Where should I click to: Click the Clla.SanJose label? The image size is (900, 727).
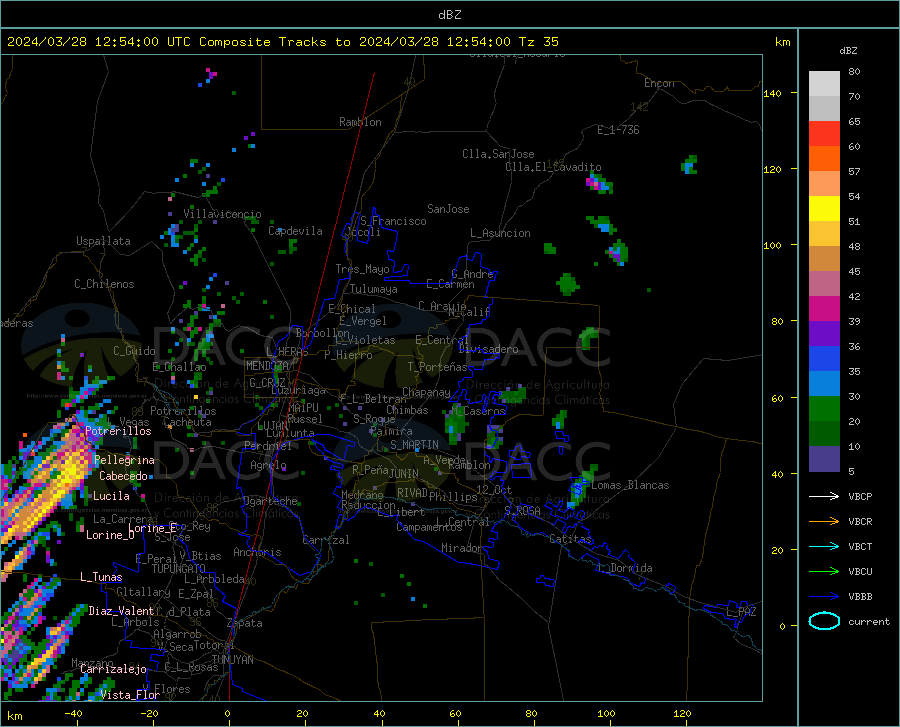point(498,154)
